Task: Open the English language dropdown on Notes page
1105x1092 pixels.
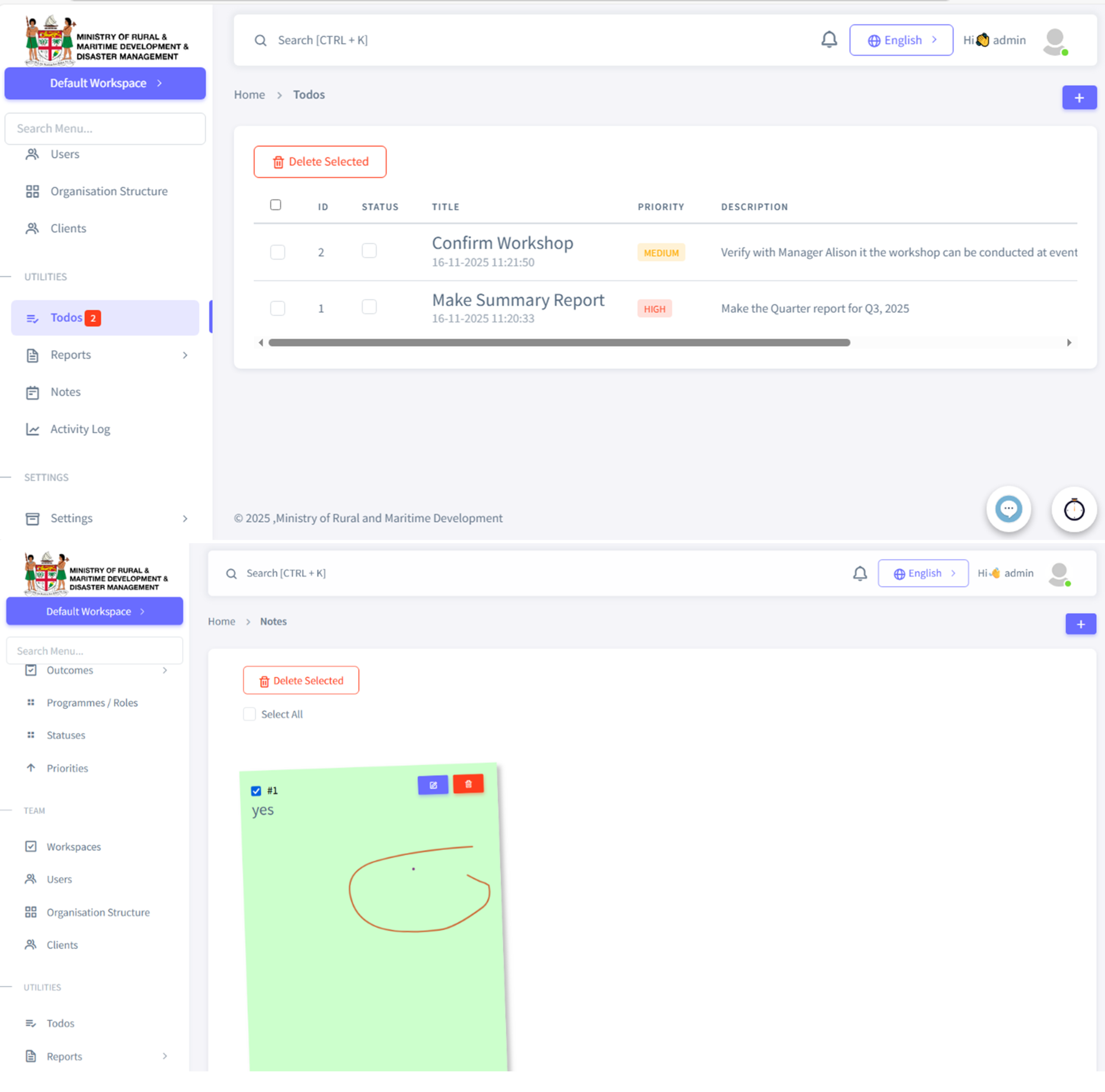Action: click(923, 573)
